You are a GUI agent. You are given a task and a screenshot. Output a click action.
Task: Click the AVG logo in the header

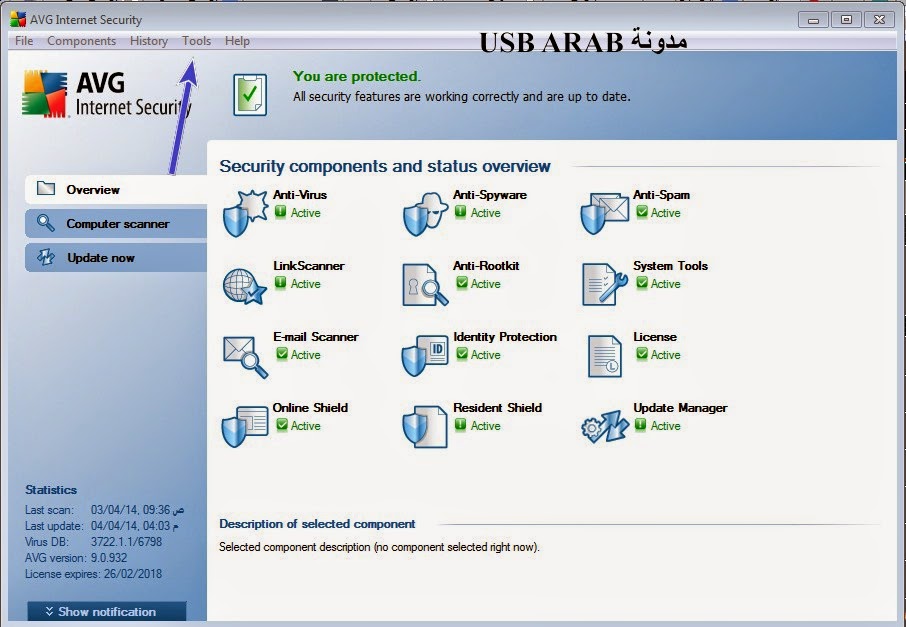click(44, 94)
